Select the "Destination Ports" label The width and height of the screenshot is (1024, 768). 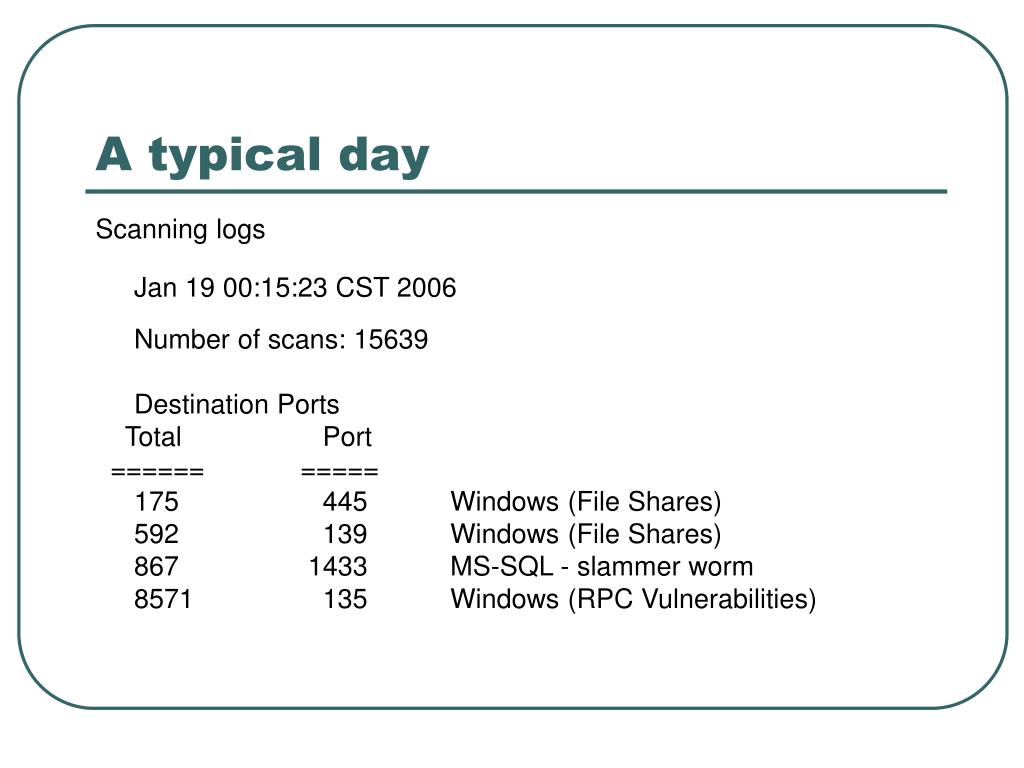(236, 404)
